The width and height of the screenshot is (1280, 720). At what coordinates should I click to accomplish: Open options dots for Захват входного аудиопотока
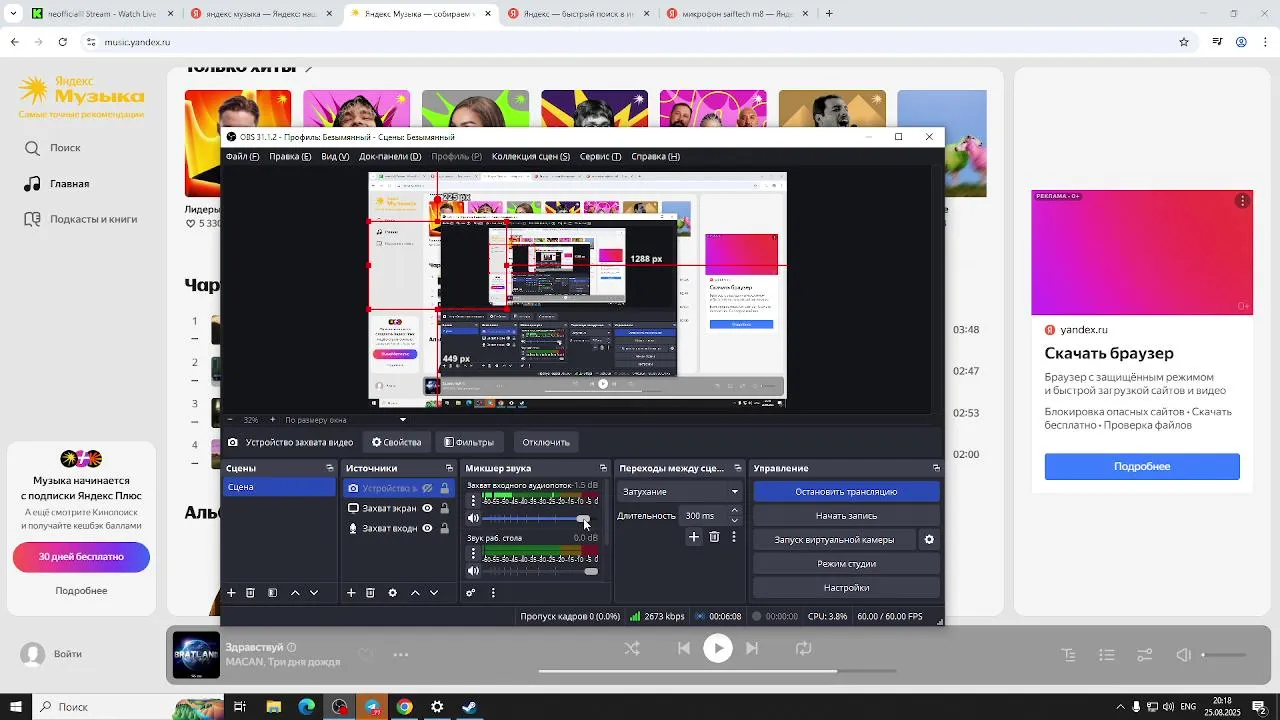(x=473, y=499)
